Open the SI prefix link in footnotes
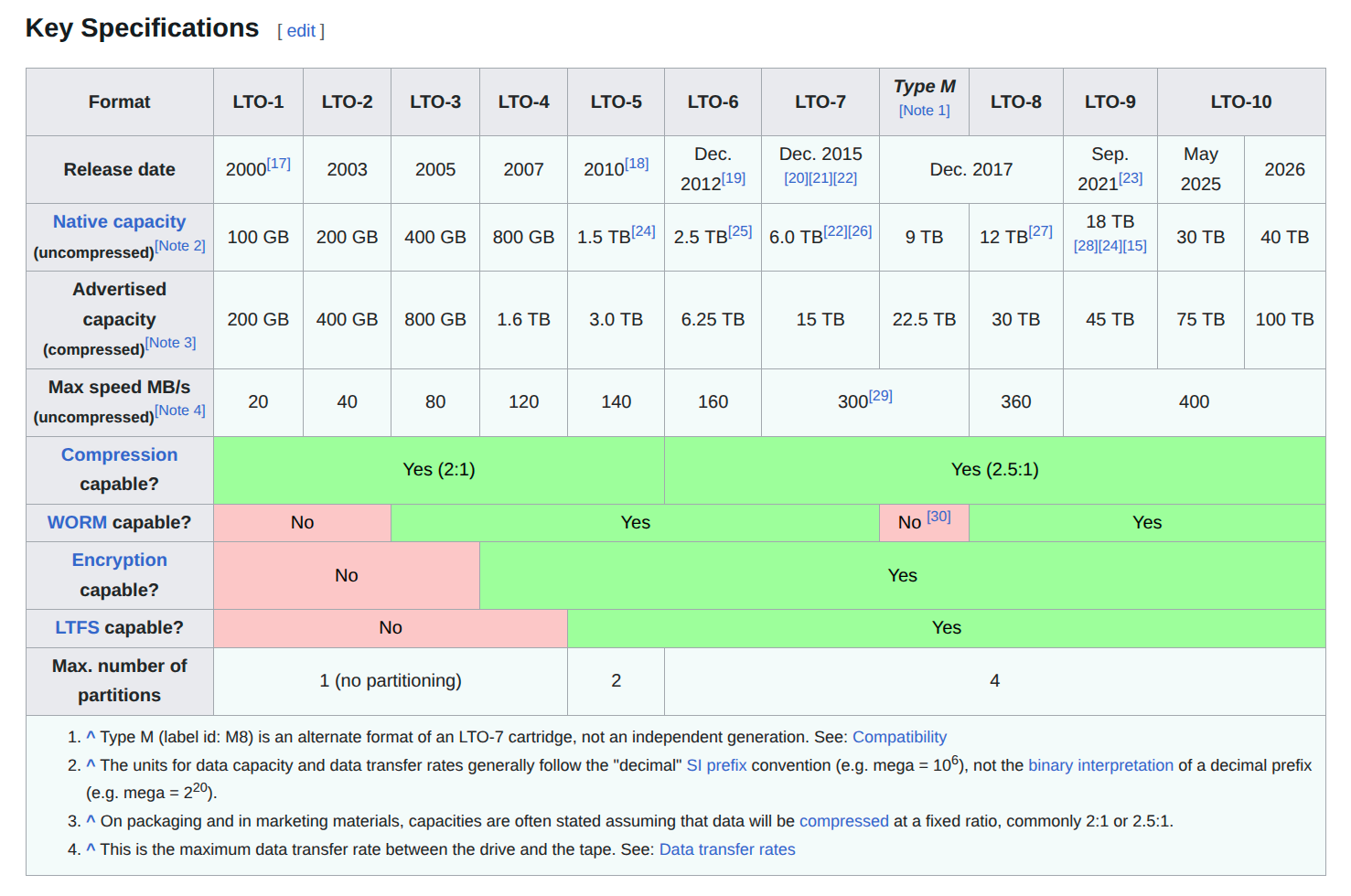Image resolution: width=1351 pixels, height=896 pixels. click(x=716, y=765)
